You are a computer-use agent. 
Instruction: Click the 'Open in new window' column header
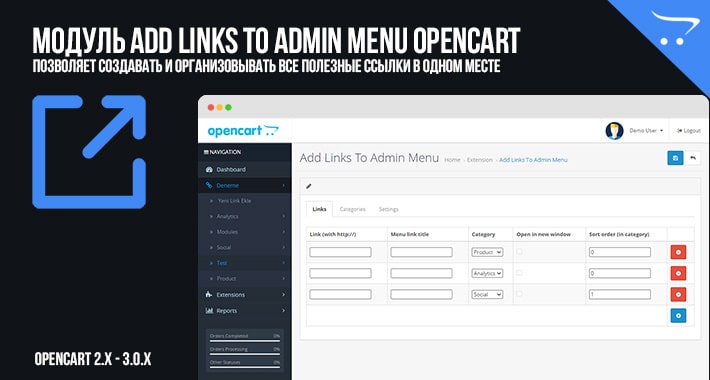click(x=543, y=235)
